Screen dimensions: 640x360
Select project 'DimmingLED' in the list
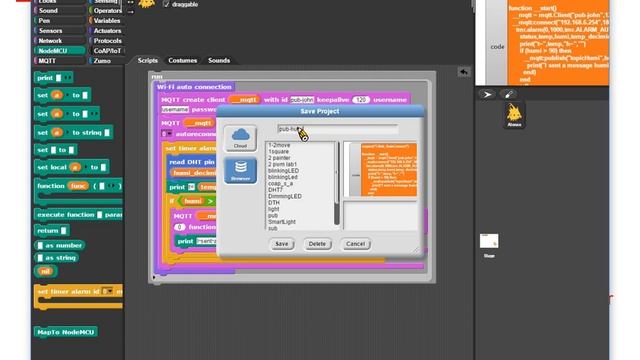[284, 196]
